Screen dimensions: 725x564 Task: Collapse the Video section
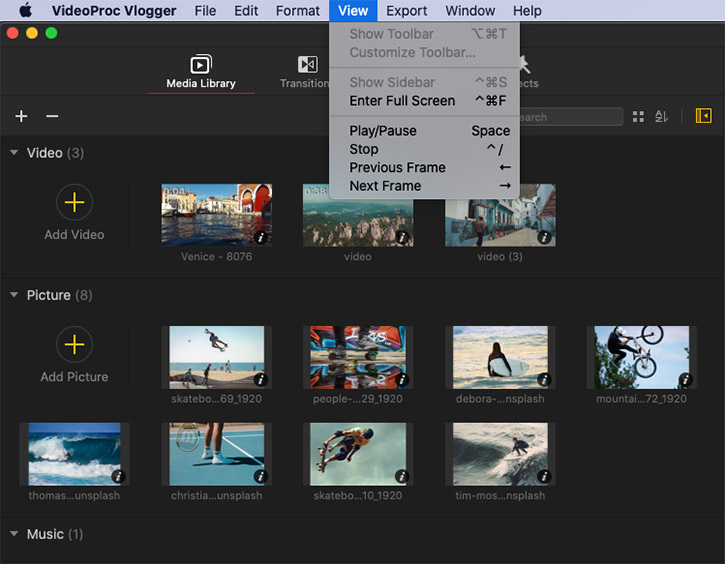point(14,153)
